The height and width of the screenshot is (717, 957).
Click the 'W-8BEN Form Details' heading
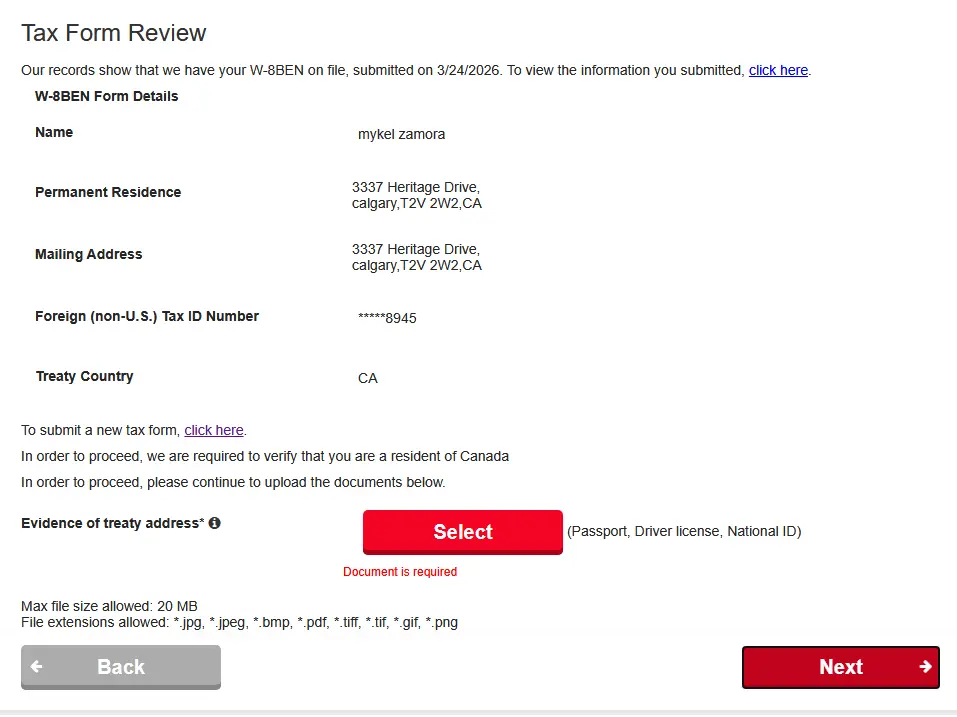pos(106,96)
